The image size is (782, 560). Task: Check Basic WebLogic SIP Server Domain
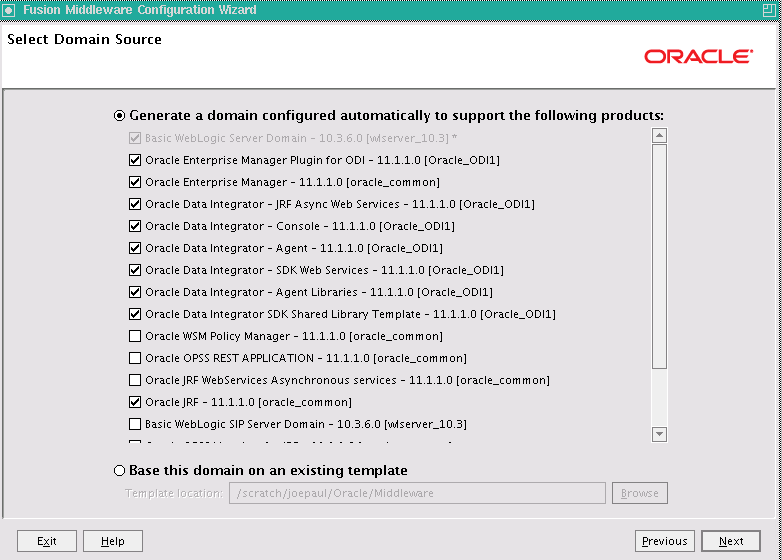[135, 424]
